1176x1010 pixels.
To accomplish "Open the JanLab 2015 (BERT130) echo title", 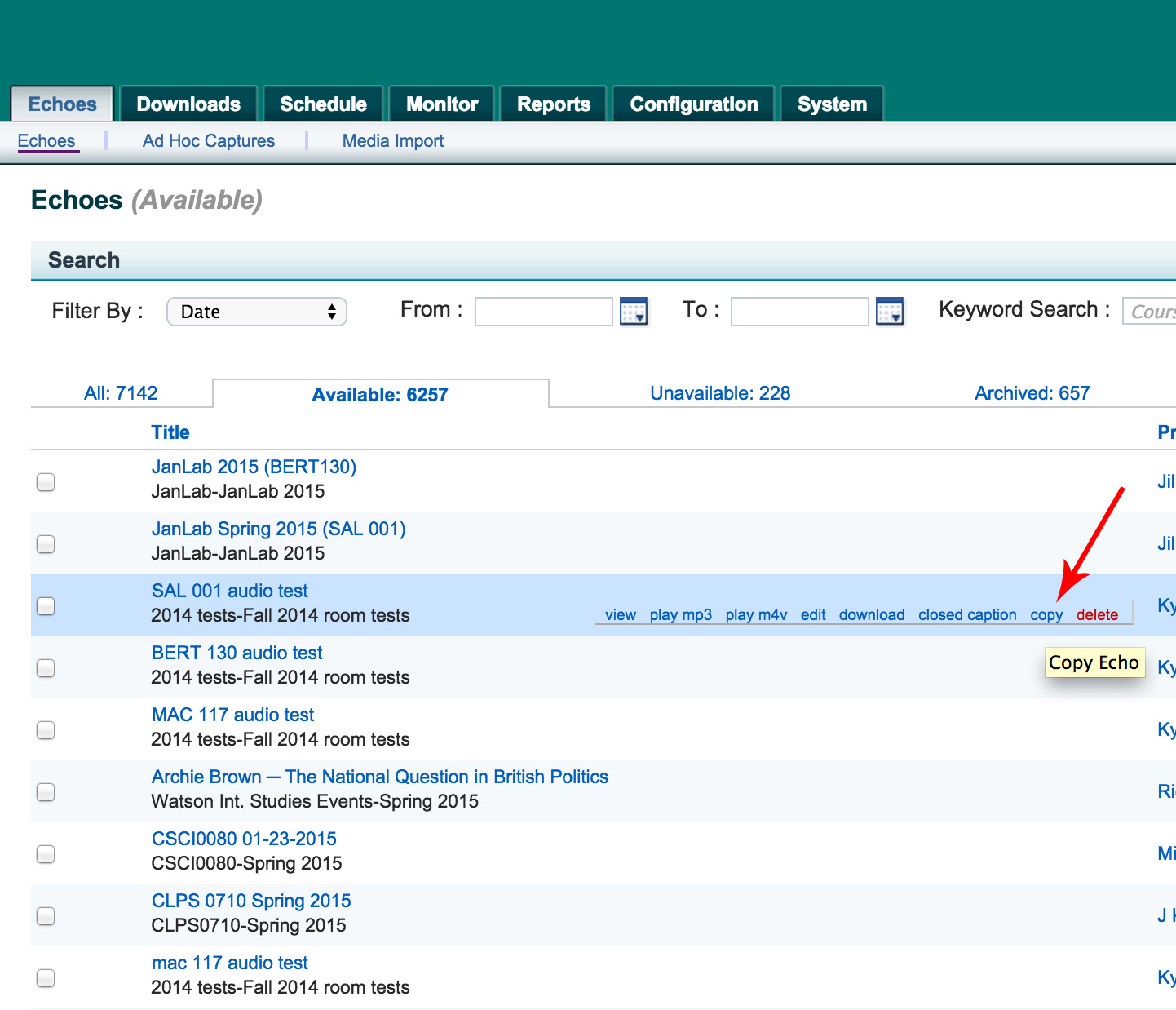I will click(x=254, y=467).
